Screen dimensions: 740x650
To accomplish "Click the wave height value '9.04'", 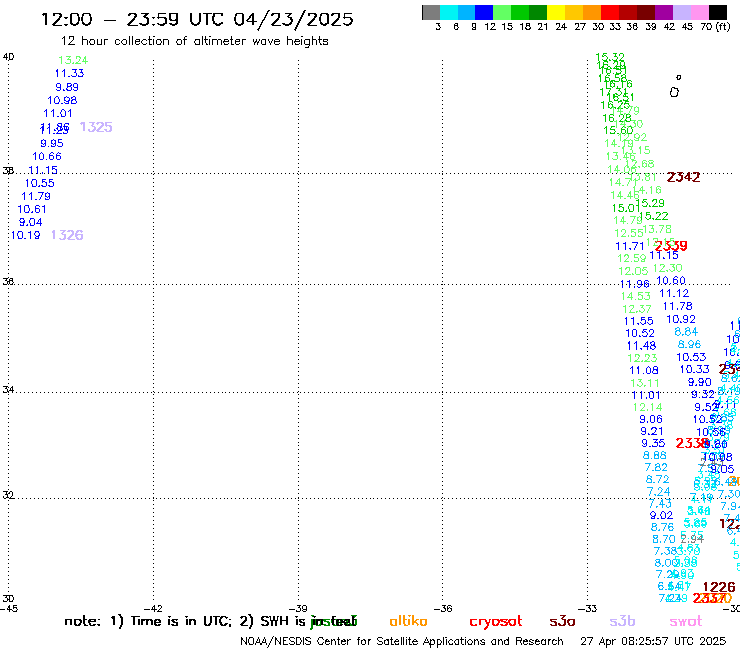I will pos(31,222).
